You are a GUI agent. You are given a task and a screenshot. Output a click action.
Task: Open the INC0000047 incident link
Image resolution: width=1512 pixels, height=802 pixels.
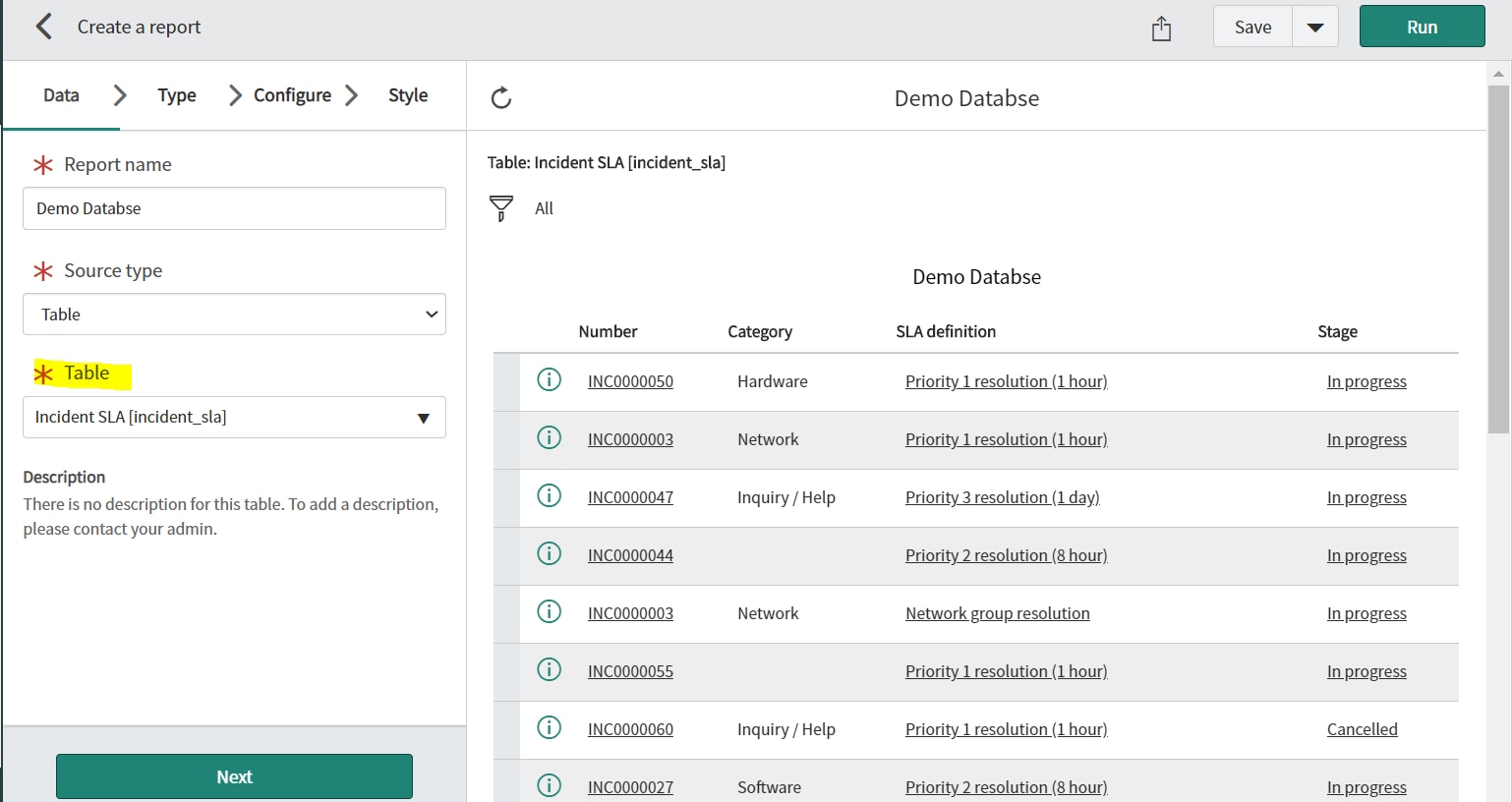pyautogui.click(x=630, y=496)
